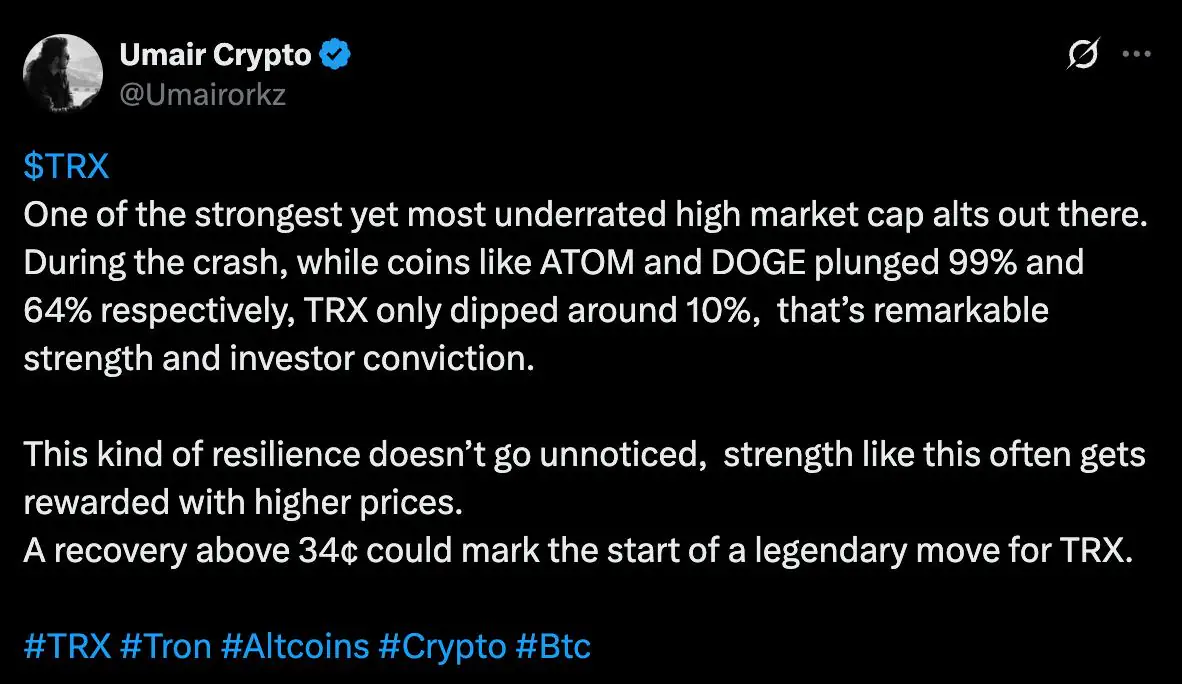
Task: Click the Grok slashed-circle icon
Action: point(1084,55)
